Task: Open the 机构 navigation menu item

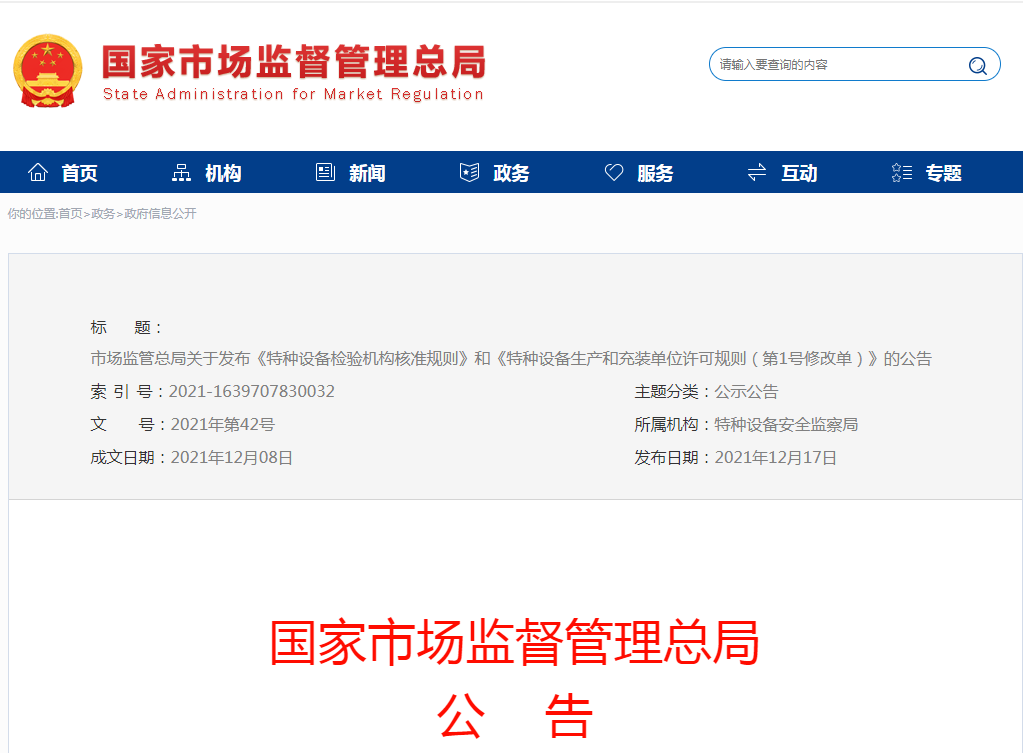Action: coord(223,173)
